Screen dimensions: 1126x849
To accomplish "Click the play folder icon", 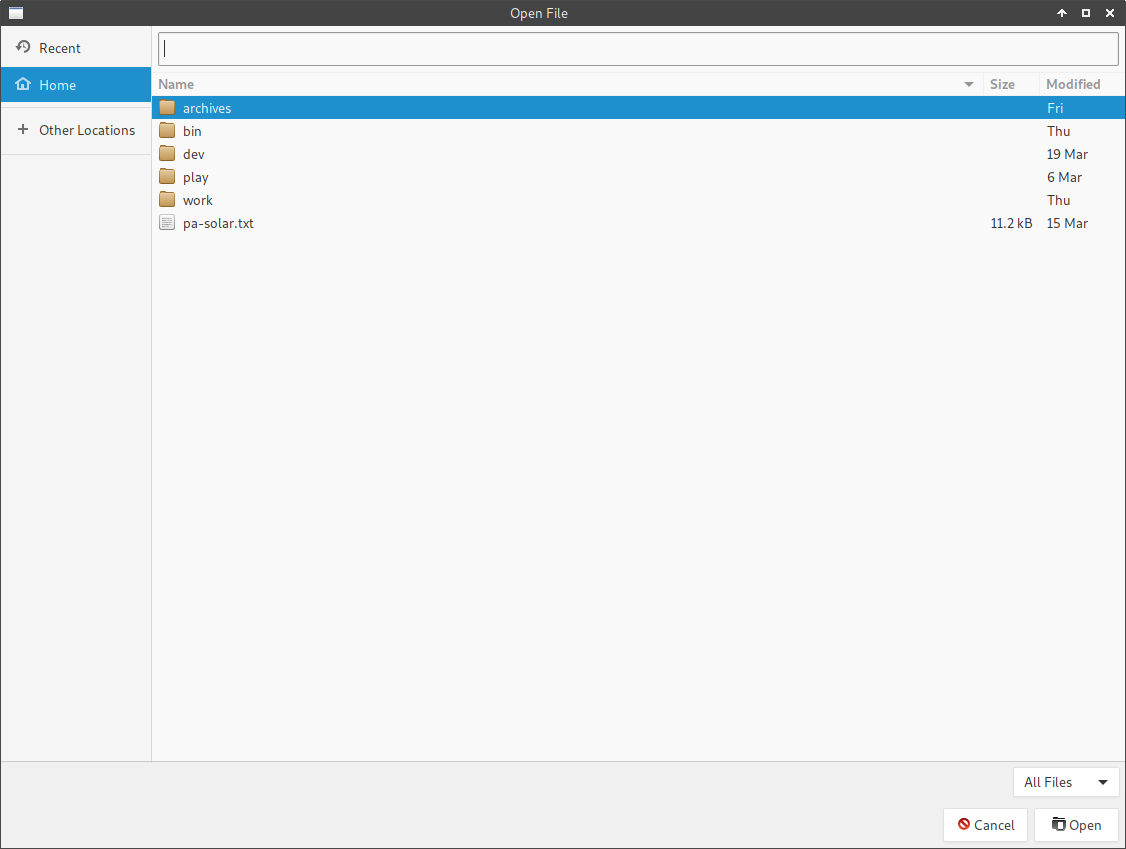I will coord(167,177).
